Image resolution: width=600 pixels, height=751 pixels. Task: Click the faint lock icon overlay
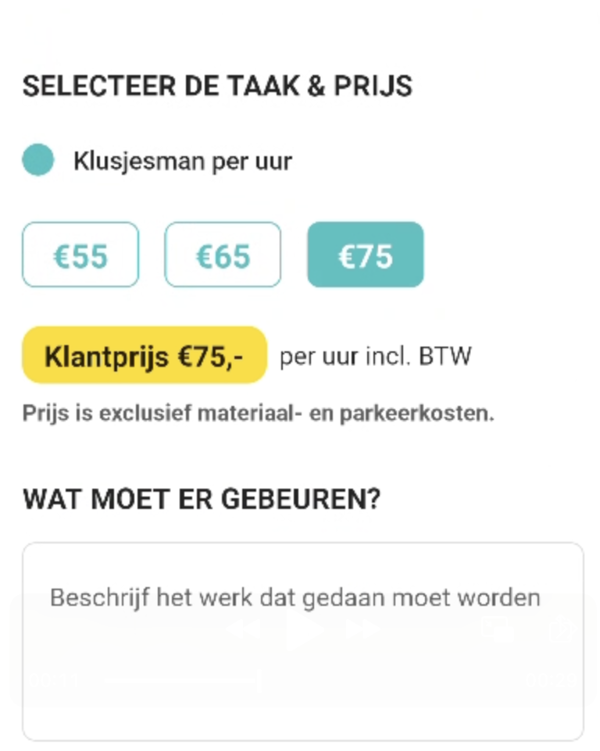pyautogui.click(x=497, y=630)
